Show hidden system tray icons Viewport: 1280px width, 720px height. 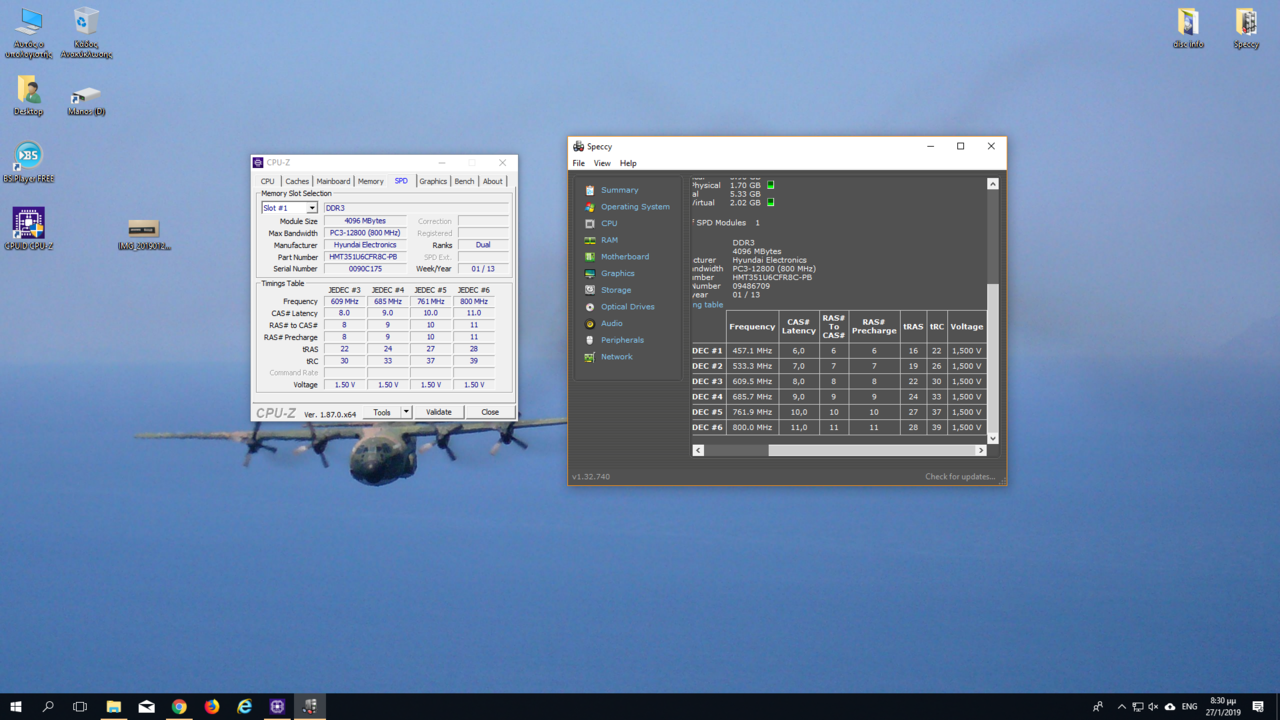click(x=1121, y=707)
